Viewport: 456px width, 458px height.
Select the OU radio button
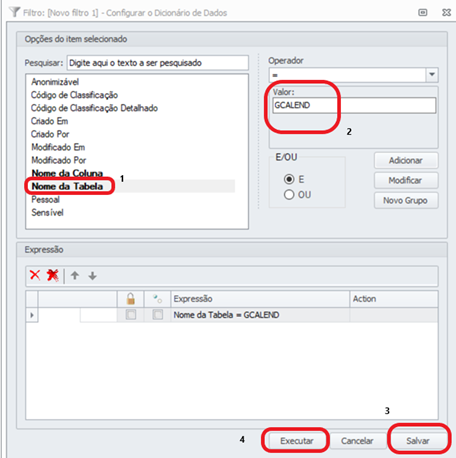click(x=289, y=194)
